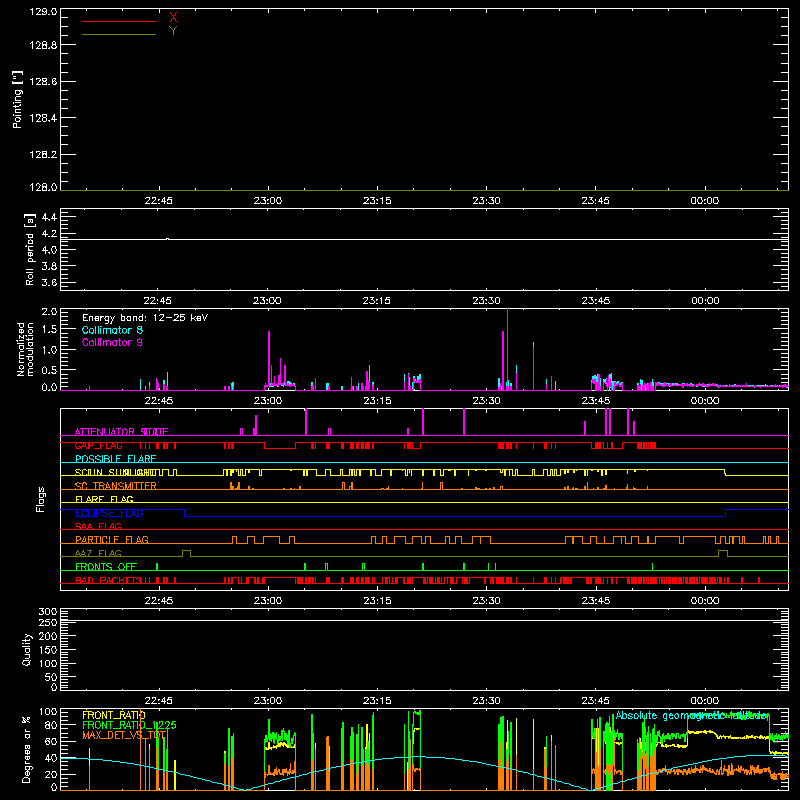The image size is (800, 800).
Task: Click the SAA_FLAG label
Action: click(x=98, y=526)
